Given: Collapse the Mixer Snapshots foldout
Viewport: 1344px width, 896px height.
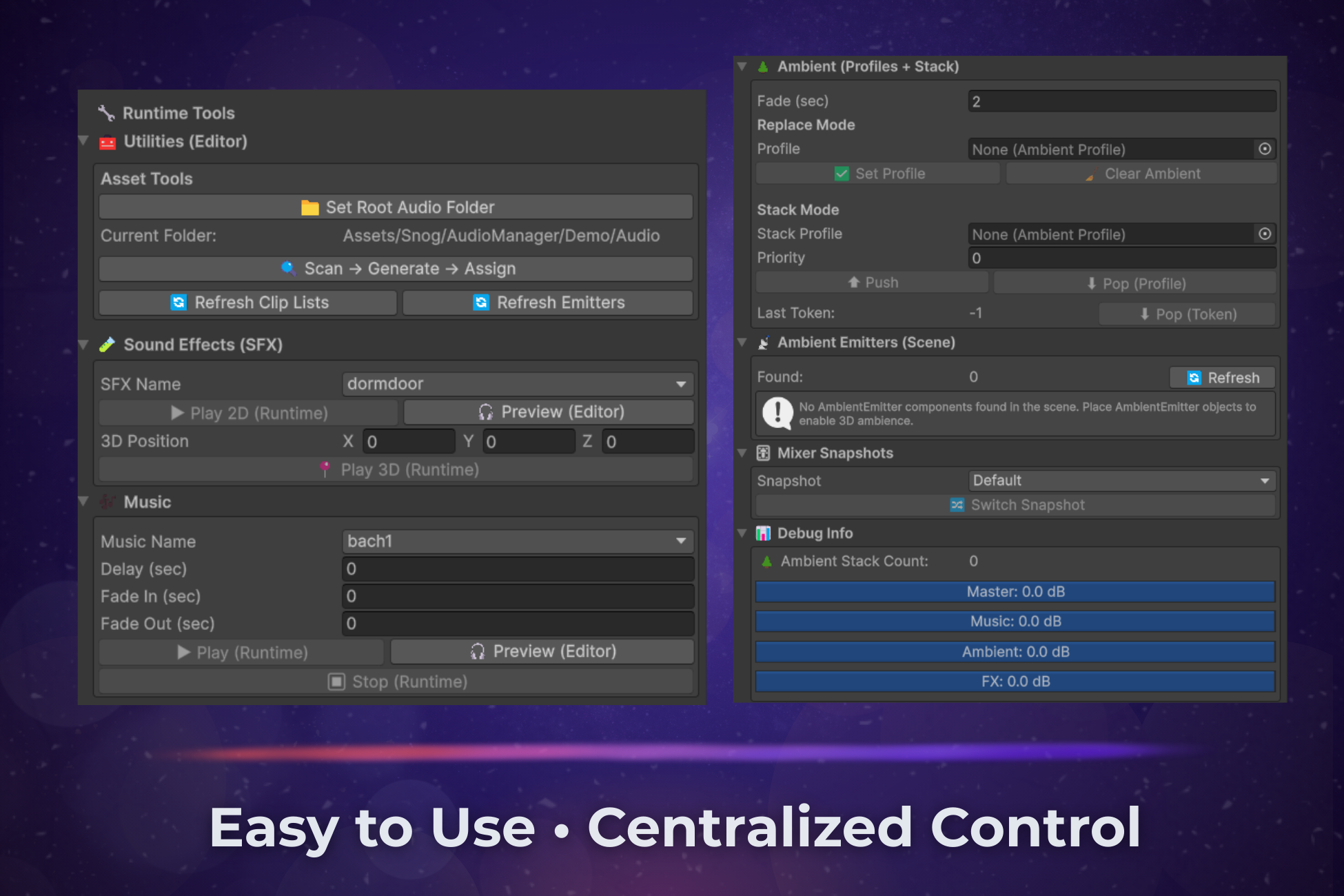Looking at the screenshot, I should (742, 453).
